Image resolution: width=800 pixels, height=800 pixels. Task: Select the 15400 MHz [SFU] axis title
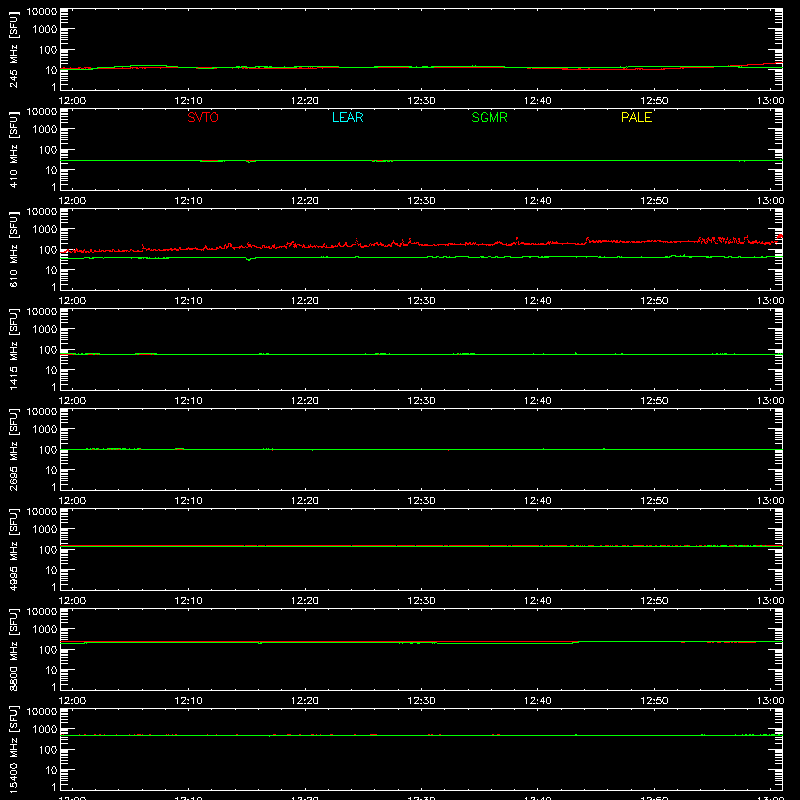pos(14,749)
